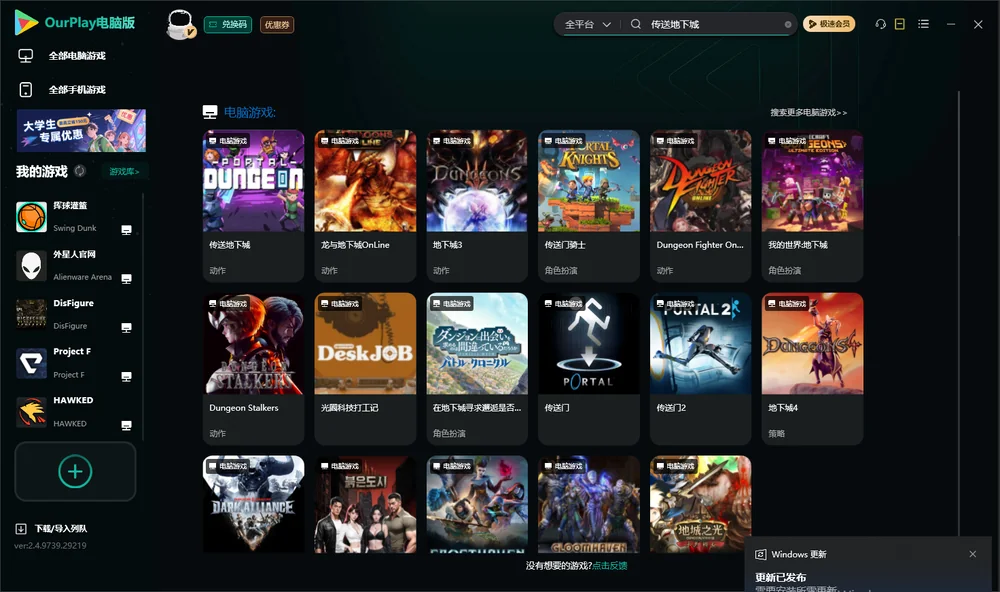
Task: Click the 兑换码 redeem code button
Action: [x=228, y=25]
